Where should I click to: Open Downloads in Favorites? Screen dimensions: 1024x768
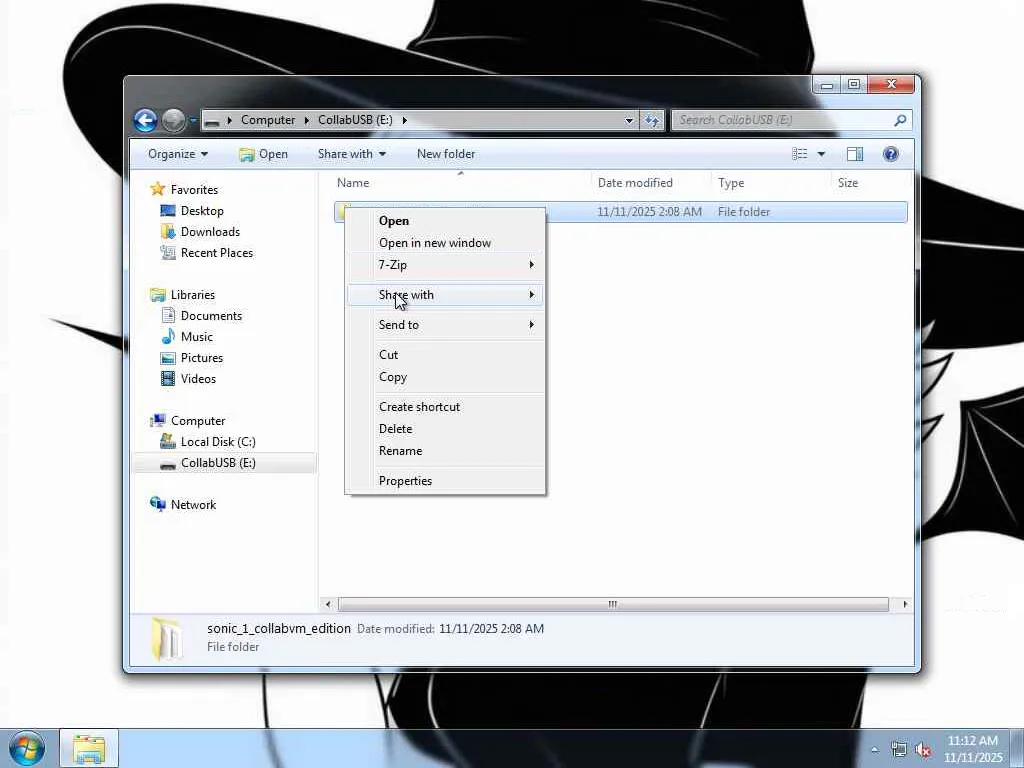[x=210, y=232]
